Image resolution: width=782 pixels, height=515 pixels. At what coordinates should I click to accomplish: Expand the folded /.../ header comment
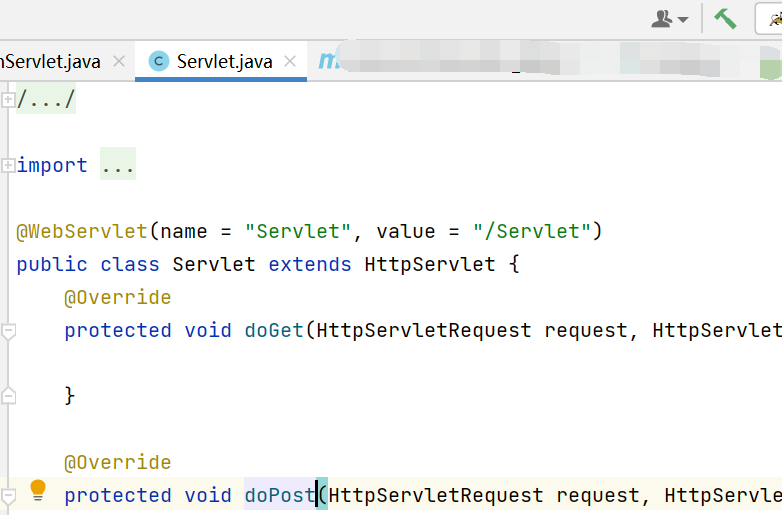pos(7,100)
